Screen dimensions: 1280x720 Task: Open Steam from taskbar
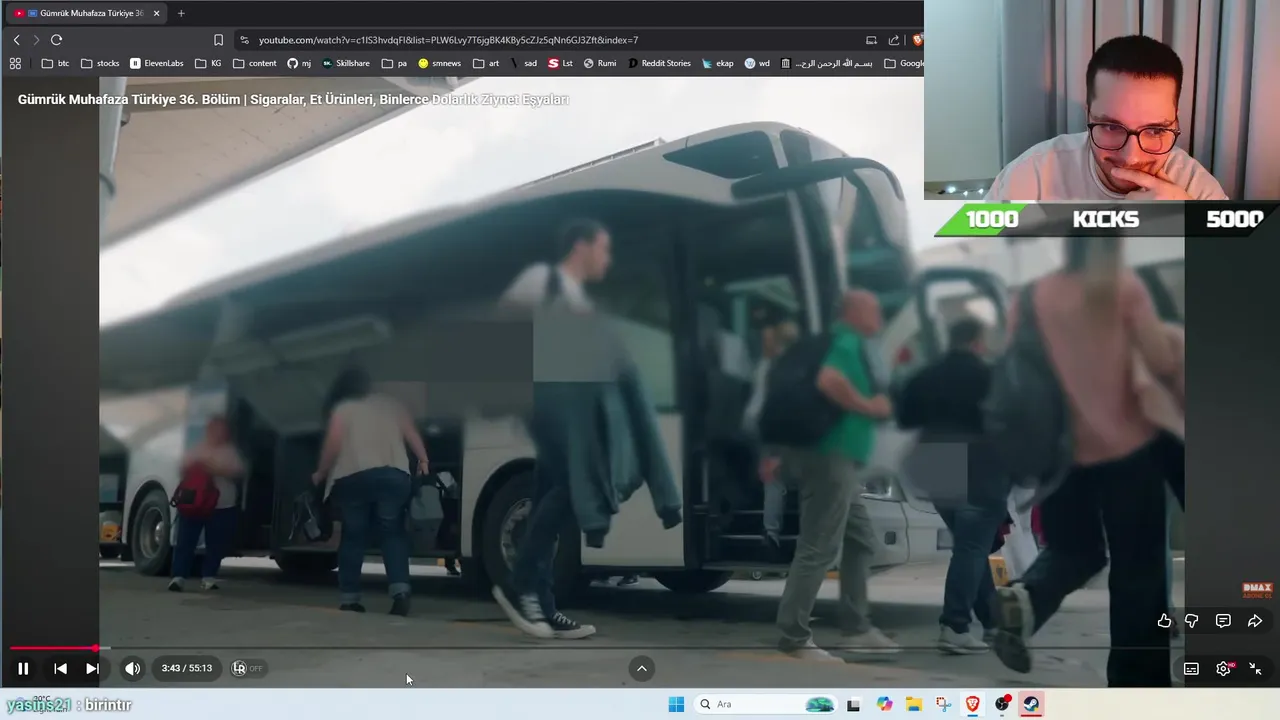tap(1031, 704)
